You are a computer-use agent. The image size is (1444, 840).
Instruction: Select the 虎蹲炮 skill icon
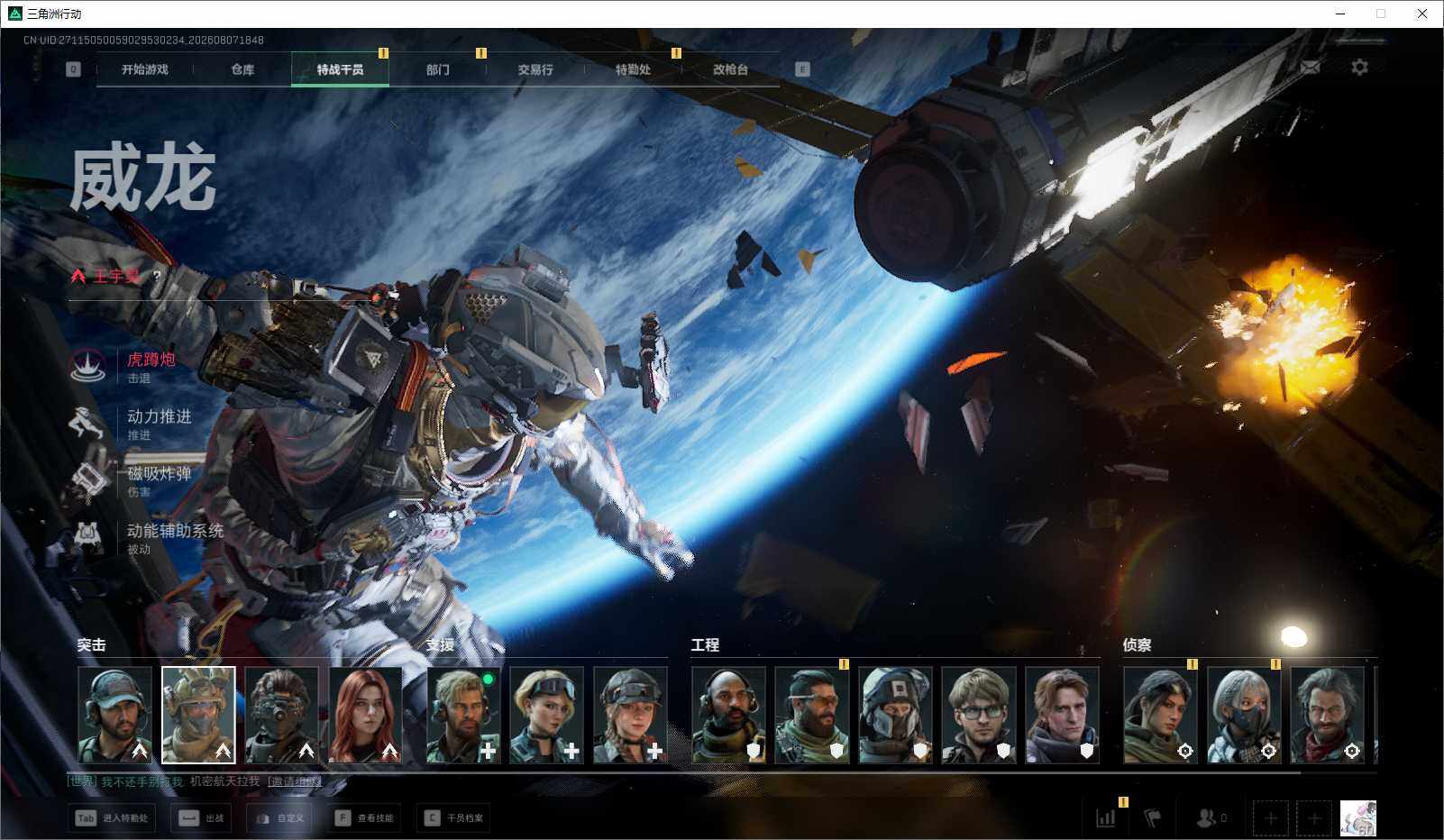coord(88,366)
